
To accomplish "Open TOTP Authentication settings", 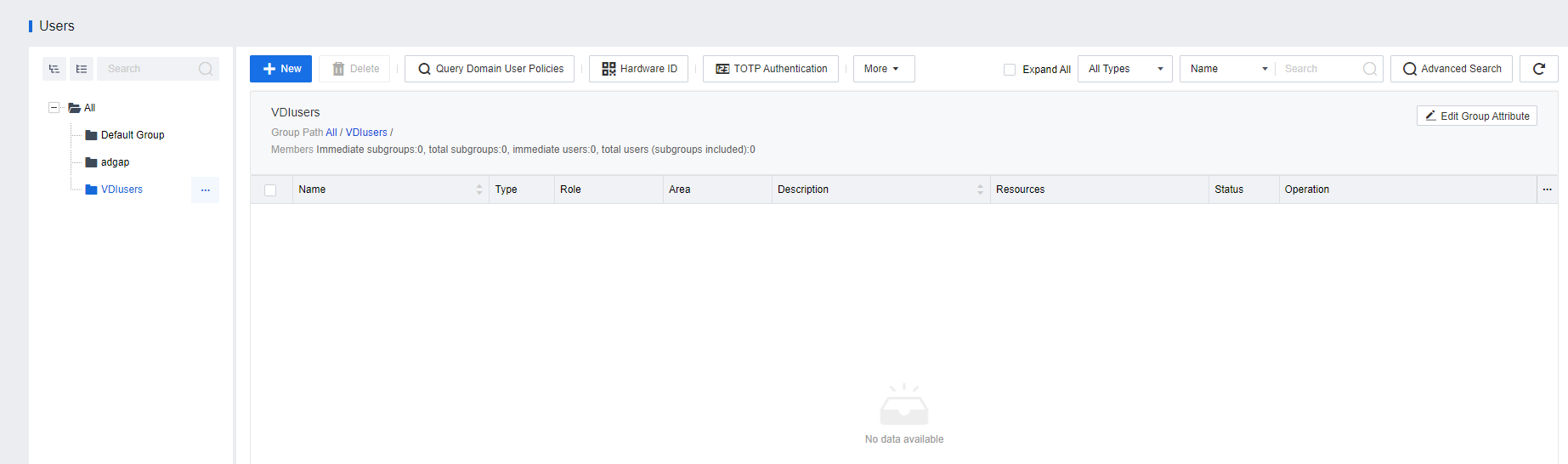I will click(771, 69).
